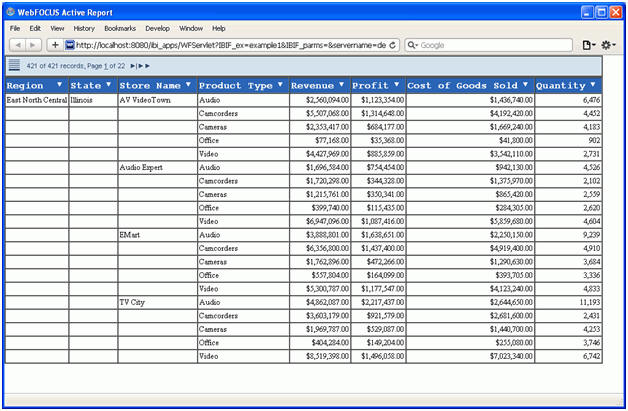Open the Quantity column dropdown
This screenshot has width=628, height=411.
pos(593,85)
